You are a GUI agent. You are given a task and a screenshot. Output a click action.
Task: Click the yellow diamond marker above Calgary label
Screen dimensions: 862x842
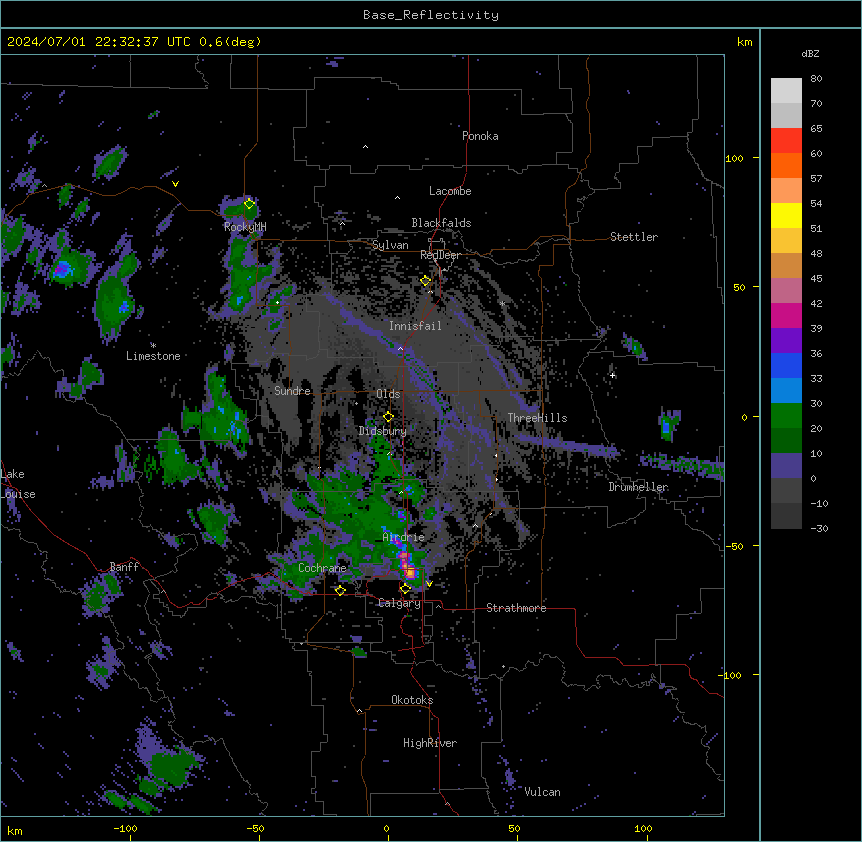point(405,589)
